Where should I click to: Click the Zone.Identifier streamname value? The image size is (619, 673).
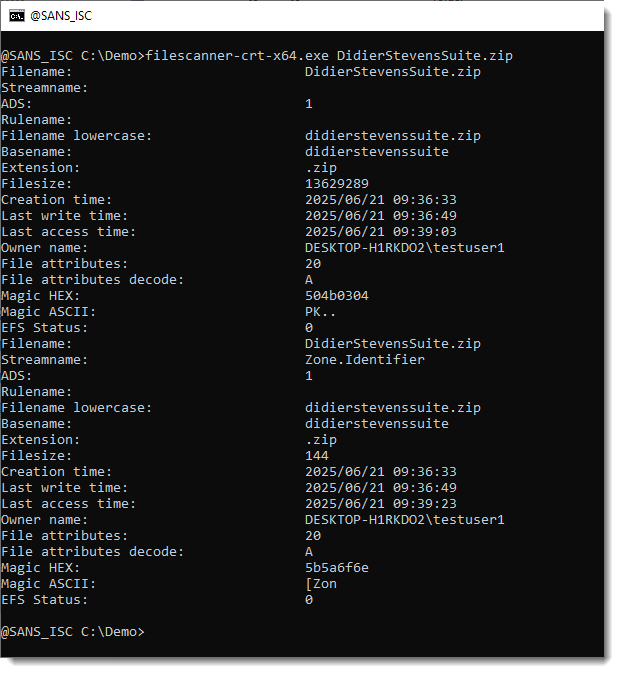365,360
